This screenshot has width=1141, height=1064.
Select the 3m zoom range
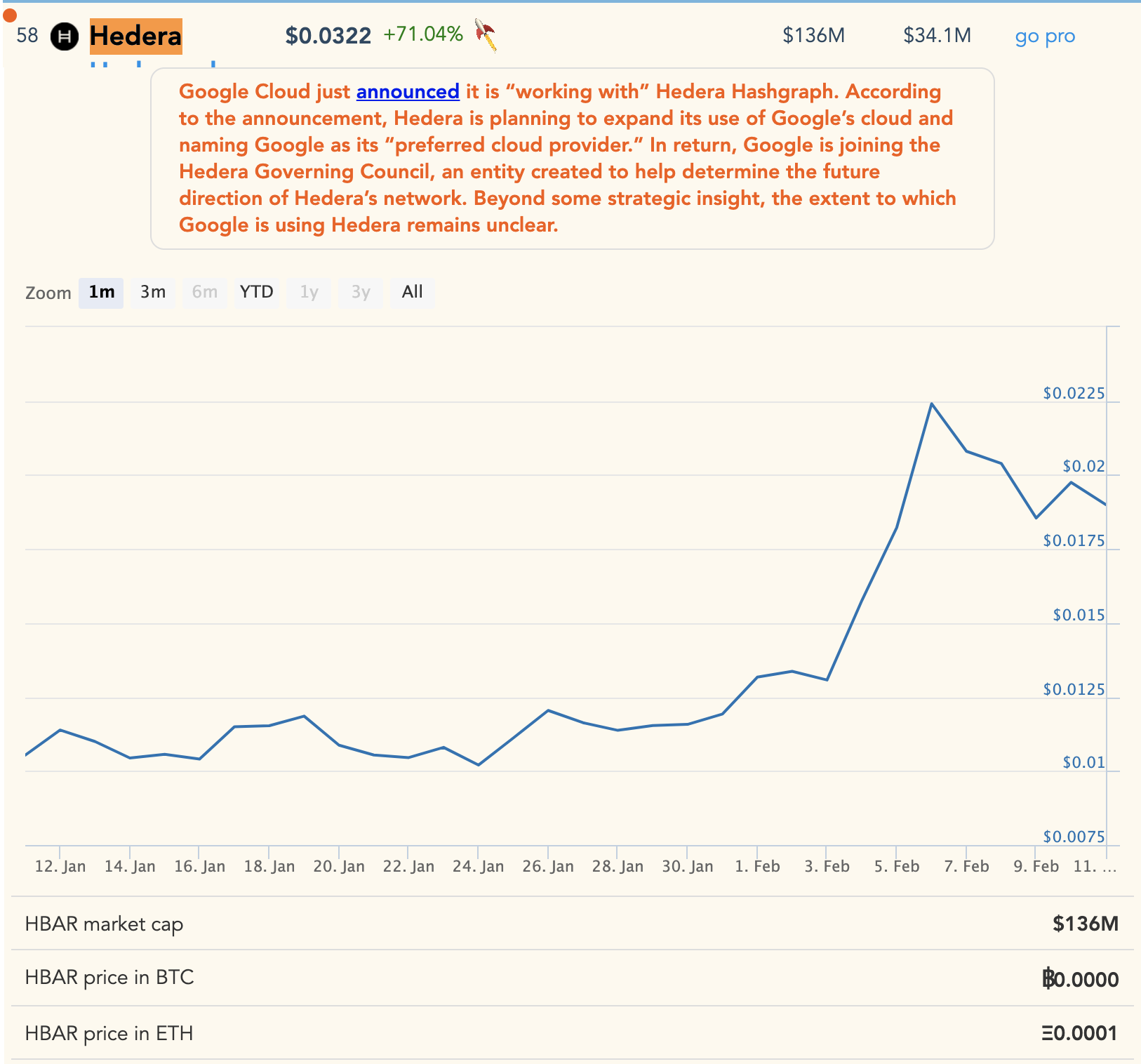point(153,292)
